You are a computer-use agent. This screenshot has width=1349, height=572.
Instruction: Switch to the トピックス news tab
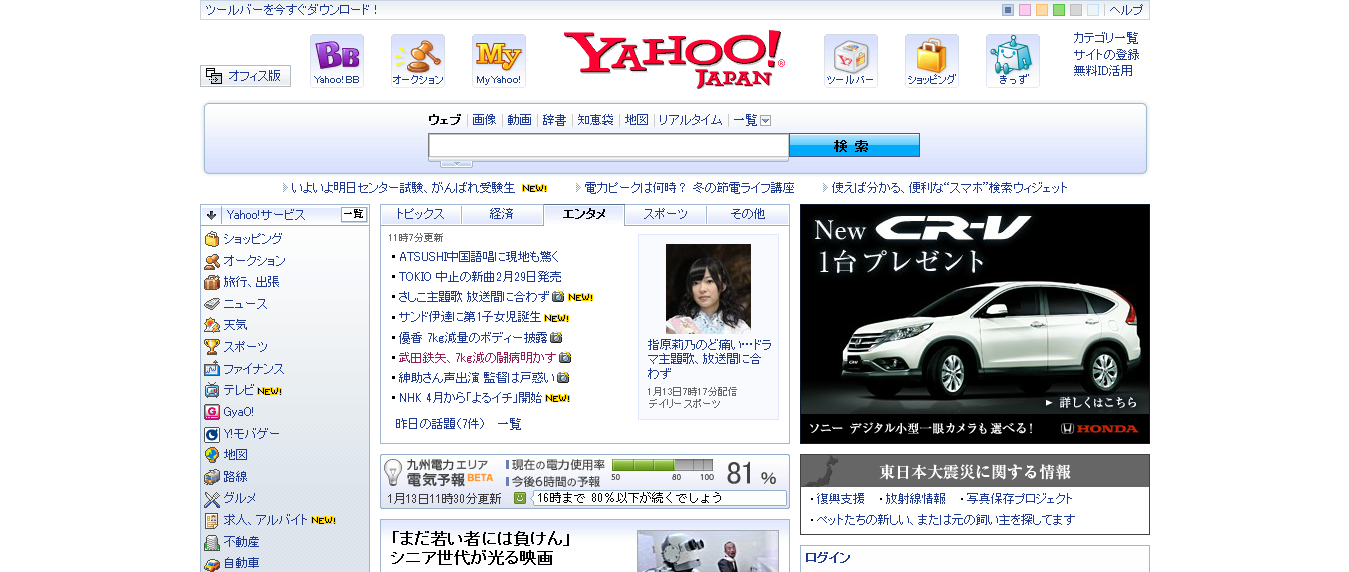click(420, 214)
